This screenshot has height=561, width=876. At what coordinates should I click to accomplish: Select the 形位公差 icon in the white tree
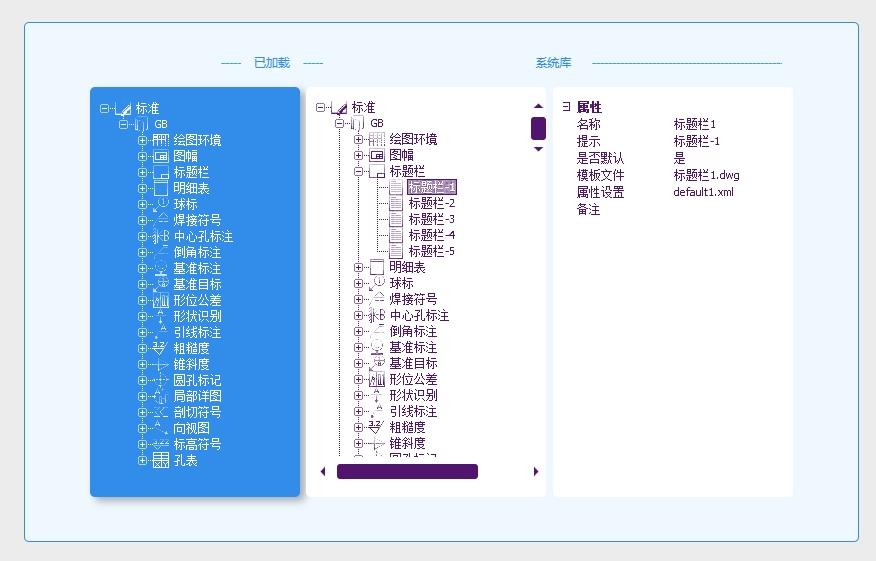tap(376, 379)
